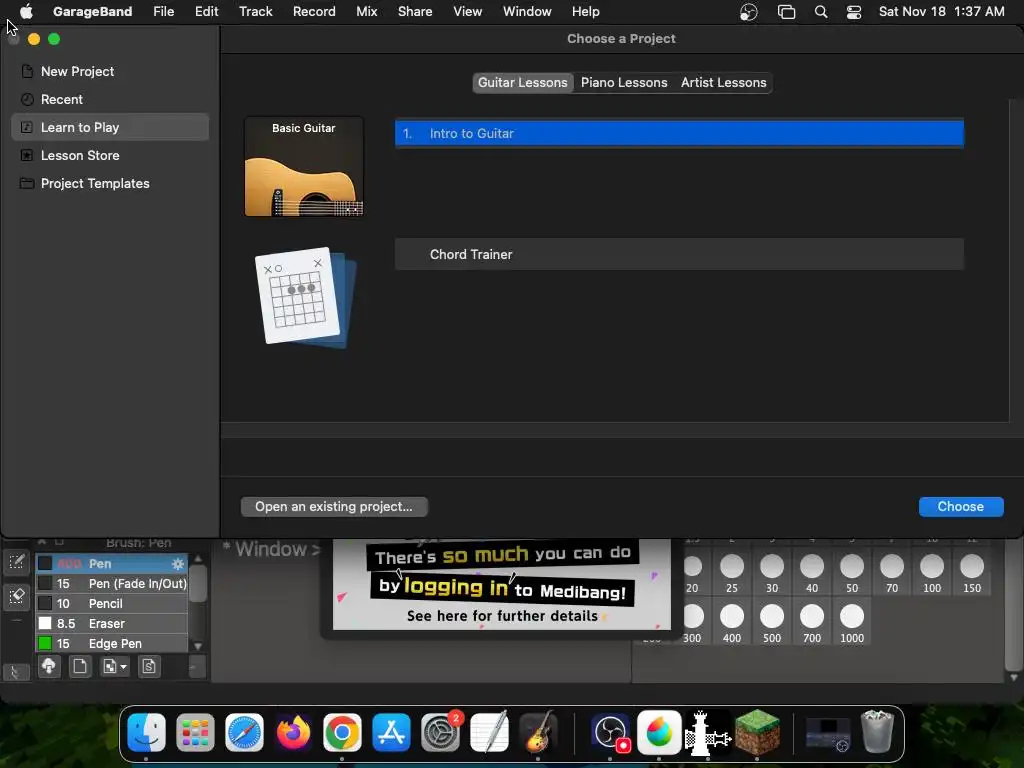Open the Share menu
This screenshot has height=768, width=1024.
pyautogui.click(x=415, y=12)
